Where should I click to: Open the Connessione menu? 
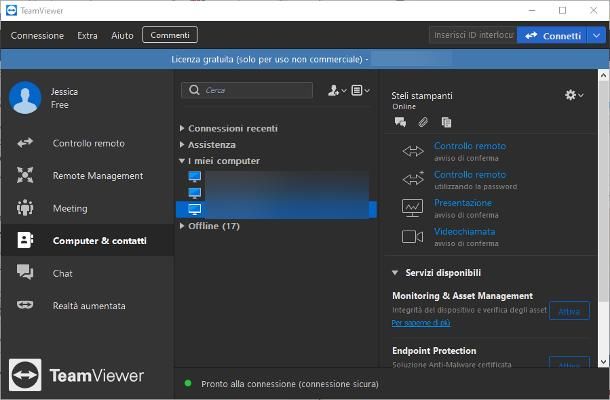point(37,35)
